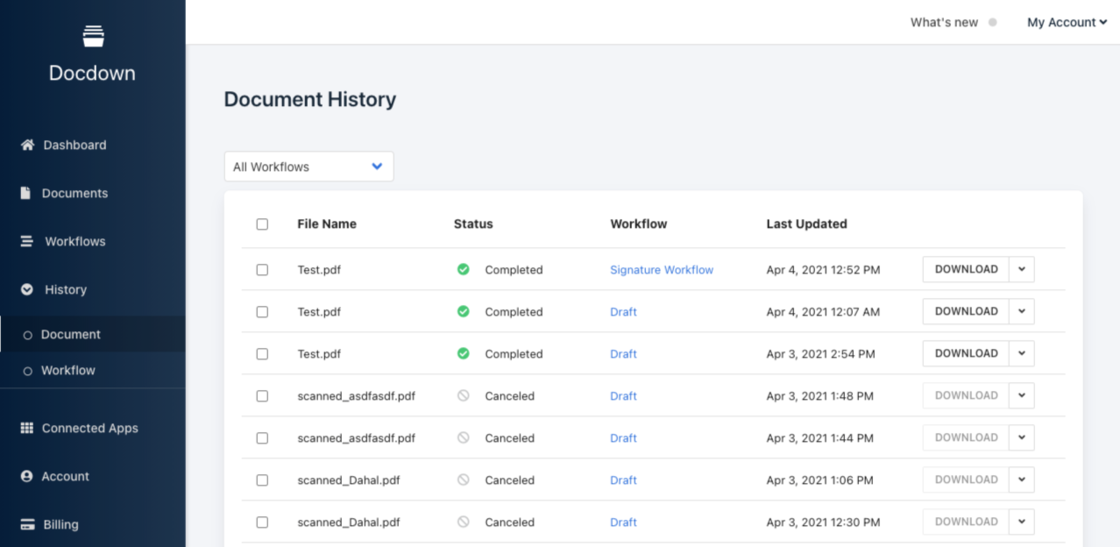Click the Signature Workflow link

[x=661, y=270]
